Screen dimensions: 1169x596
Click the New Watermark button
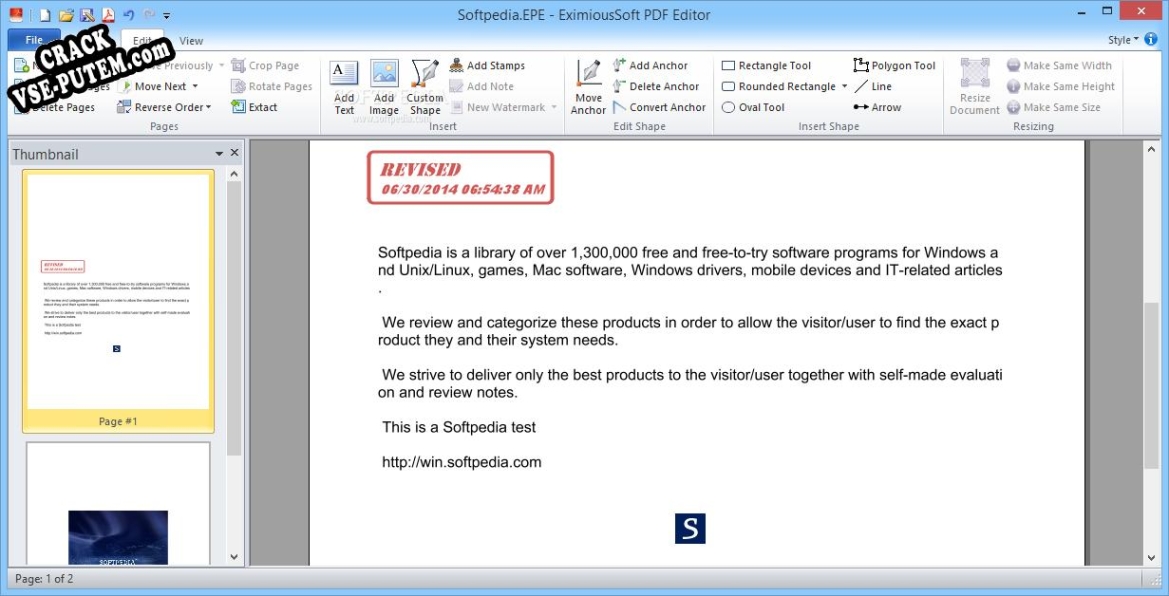498,107
